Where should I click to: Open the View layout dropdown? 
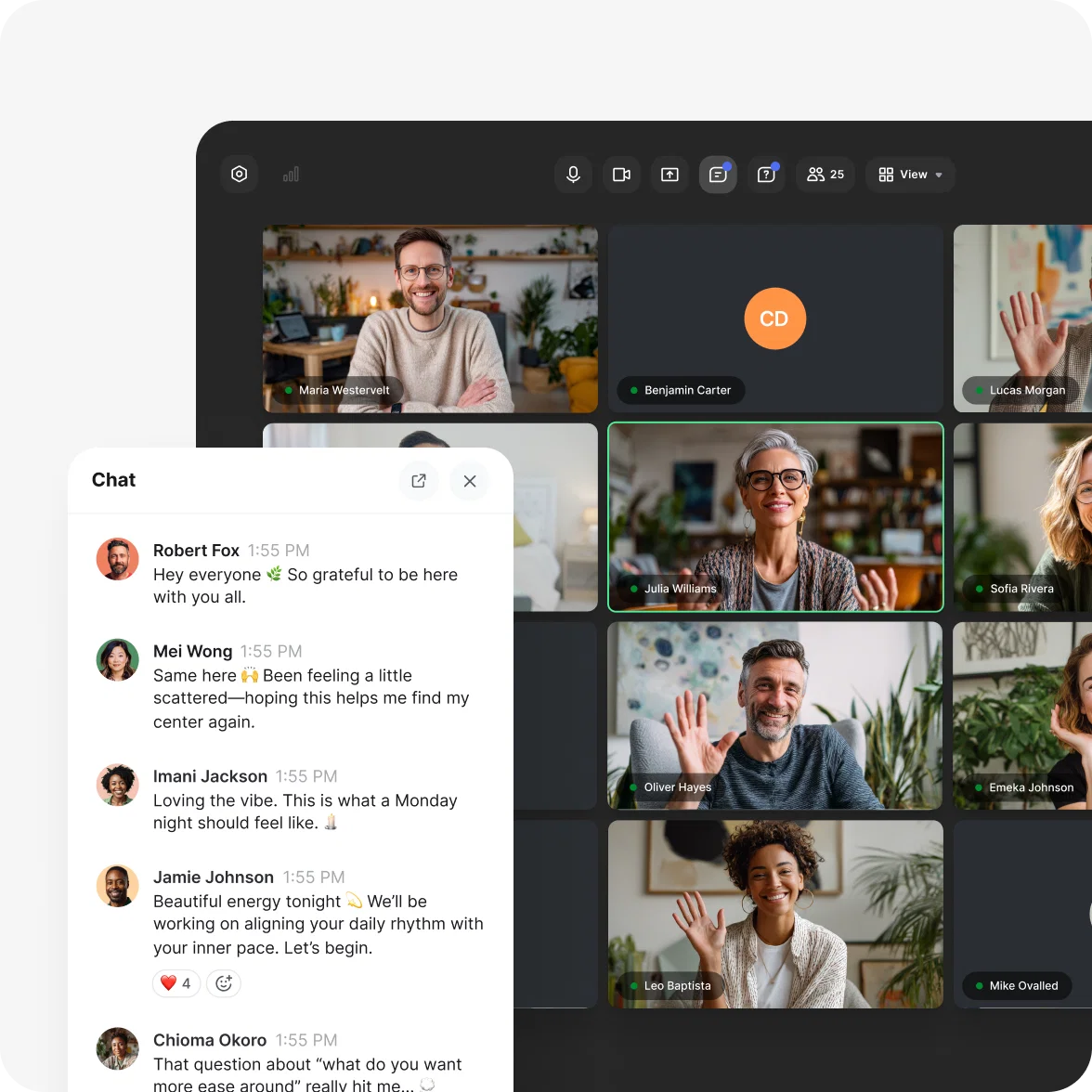(910, 175)
